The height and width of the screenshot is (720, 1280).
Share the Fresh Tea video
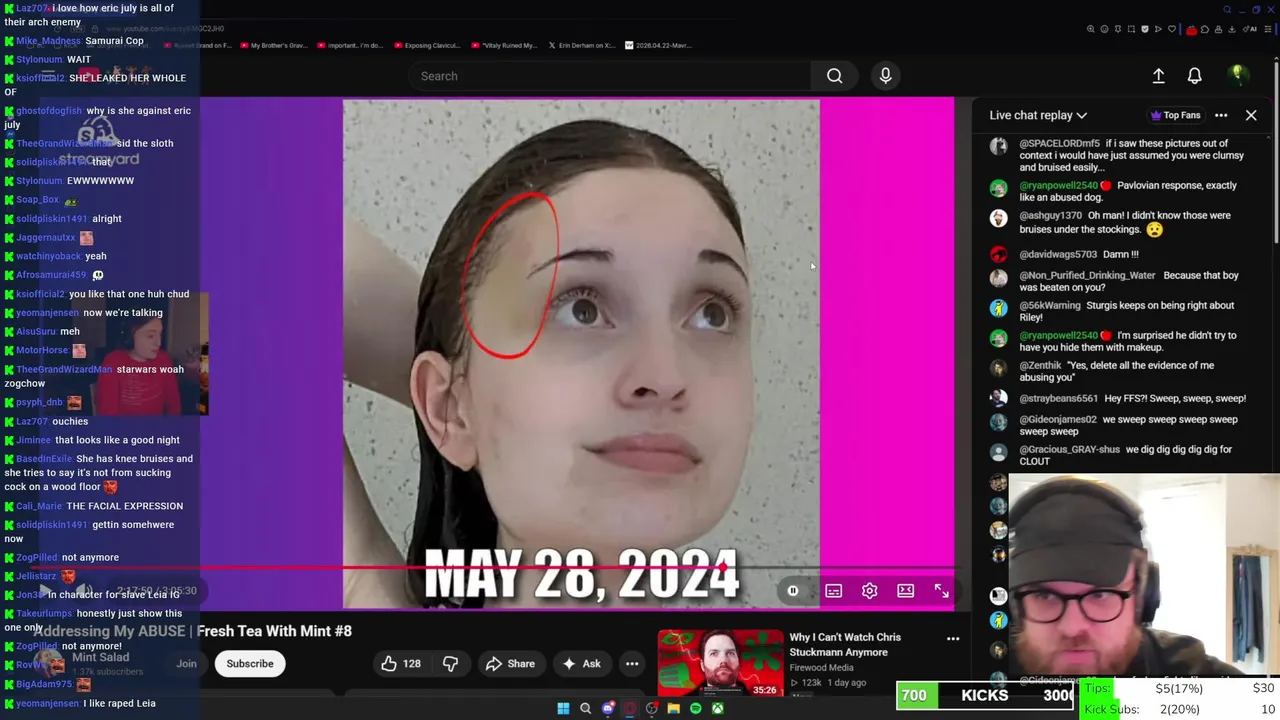(x=510, y=664)
